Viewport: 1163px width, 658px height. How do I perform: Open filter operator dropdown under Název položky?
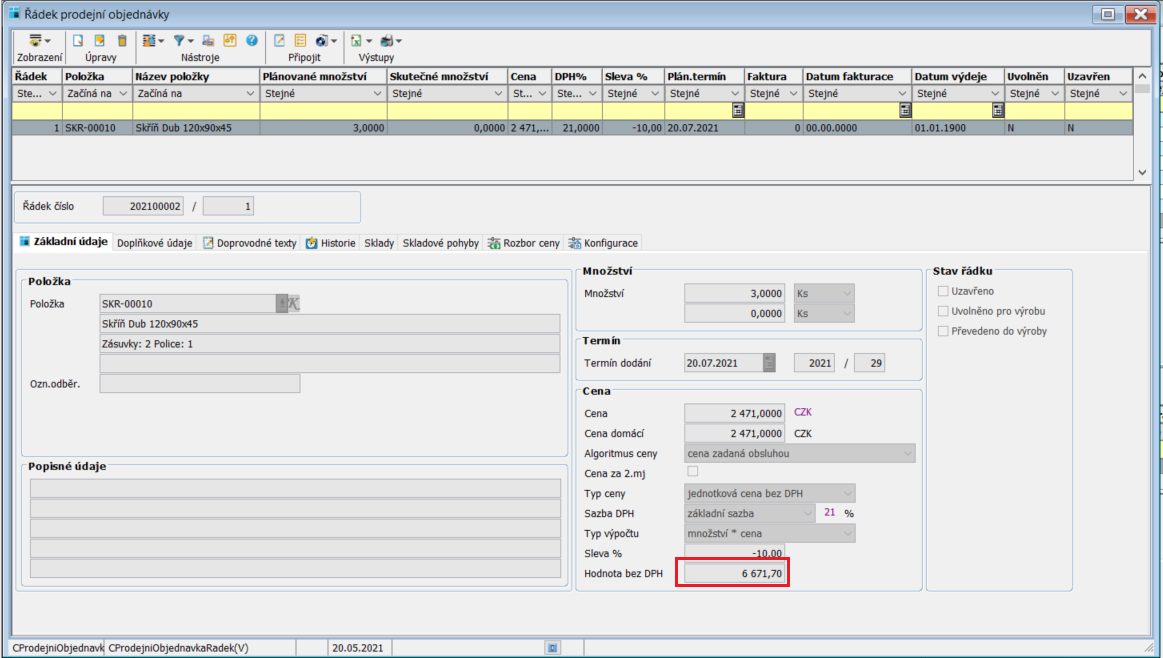tap(250, 94)
